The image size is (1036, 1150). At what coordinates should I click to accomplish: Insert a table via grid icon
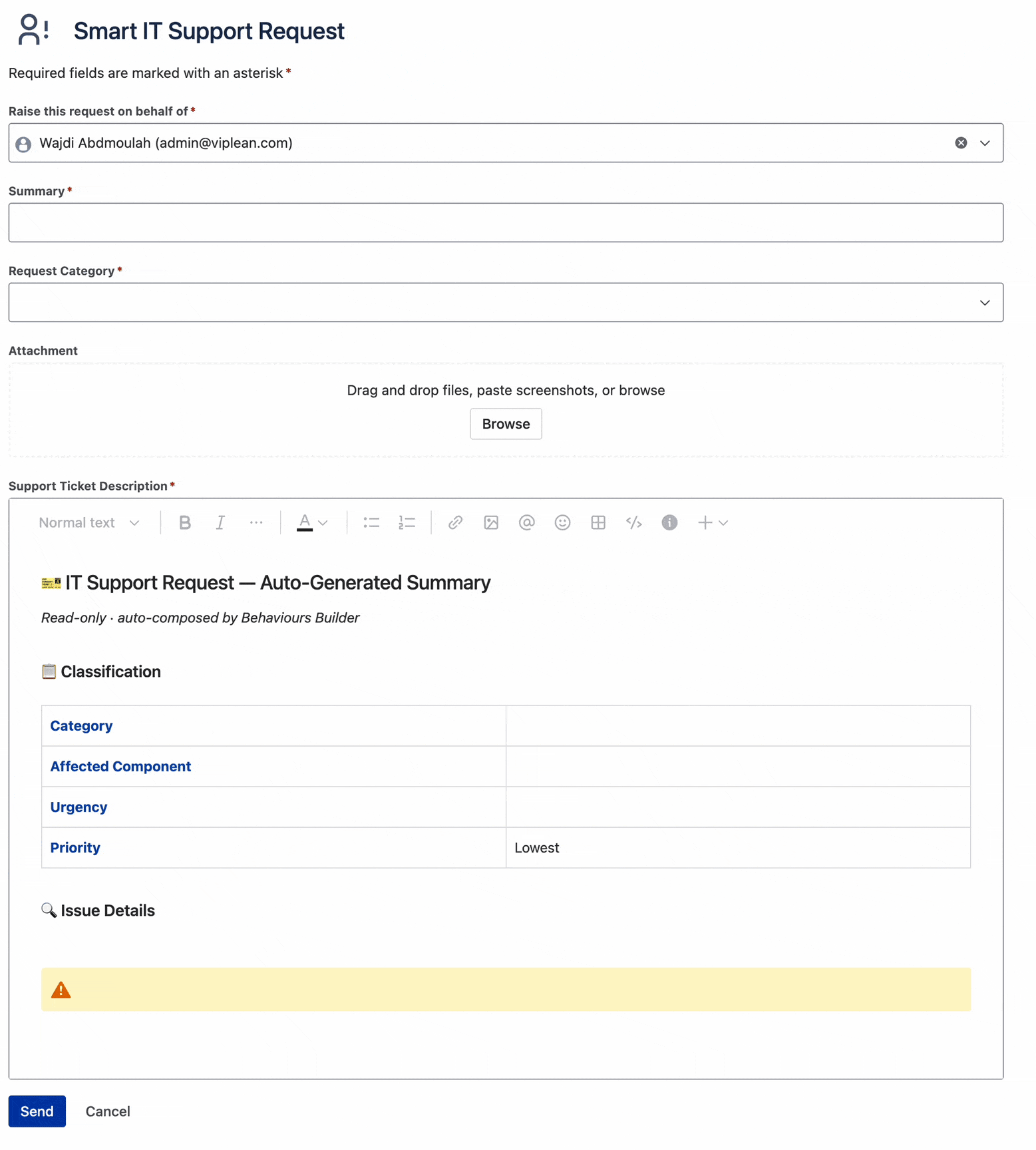point(598,523)
